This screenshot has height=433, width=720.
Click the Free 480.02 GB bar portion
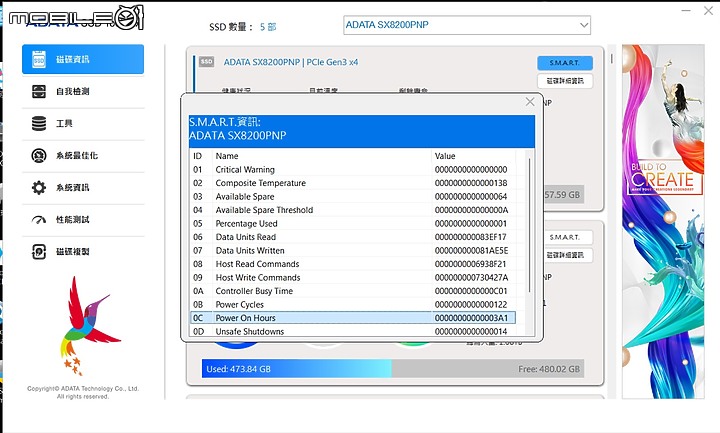point(488,369)
